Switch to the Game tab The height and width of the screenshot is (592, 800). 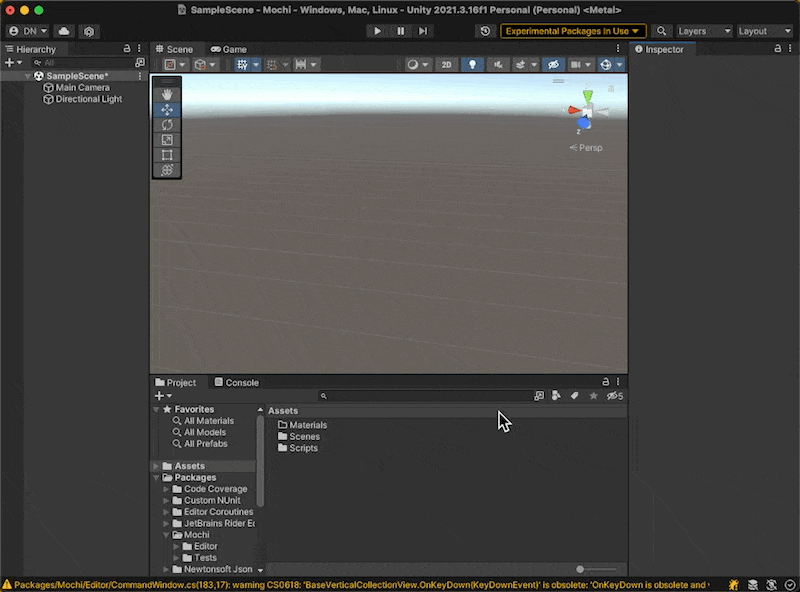coord(229,49)
